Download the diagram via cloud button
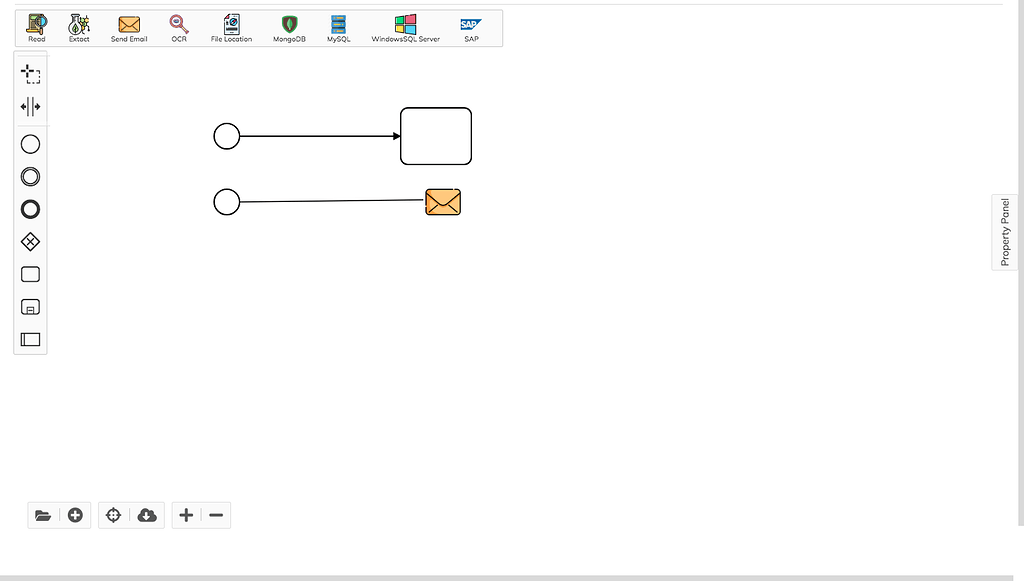The height and width of the screenshot is (581, 1024). (147, 514)
